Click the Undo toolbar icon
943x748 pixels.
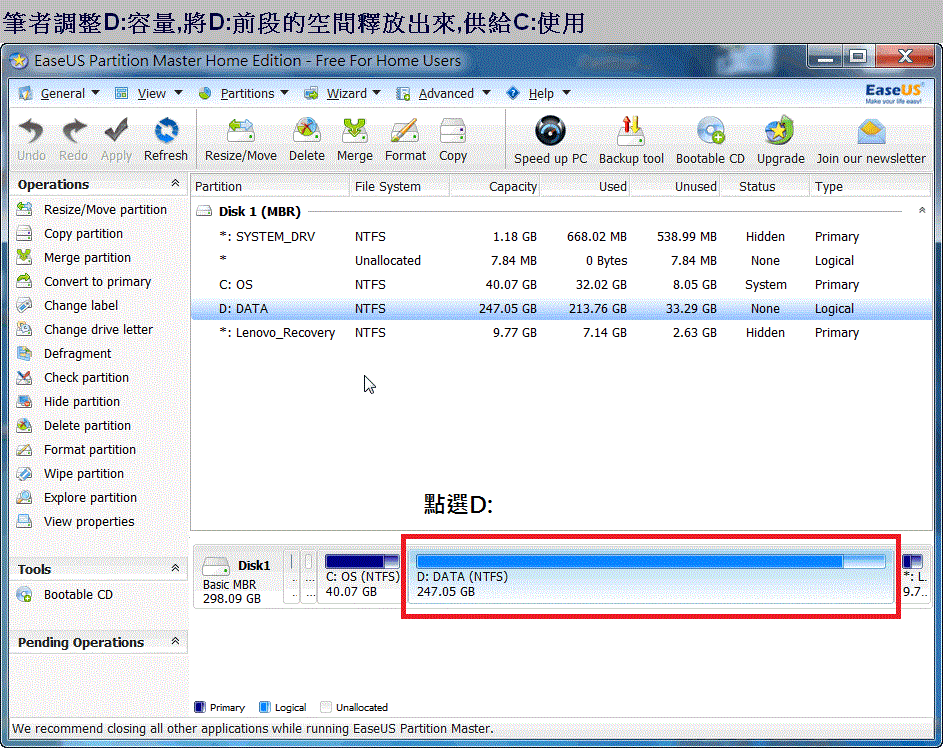point(31,139)
